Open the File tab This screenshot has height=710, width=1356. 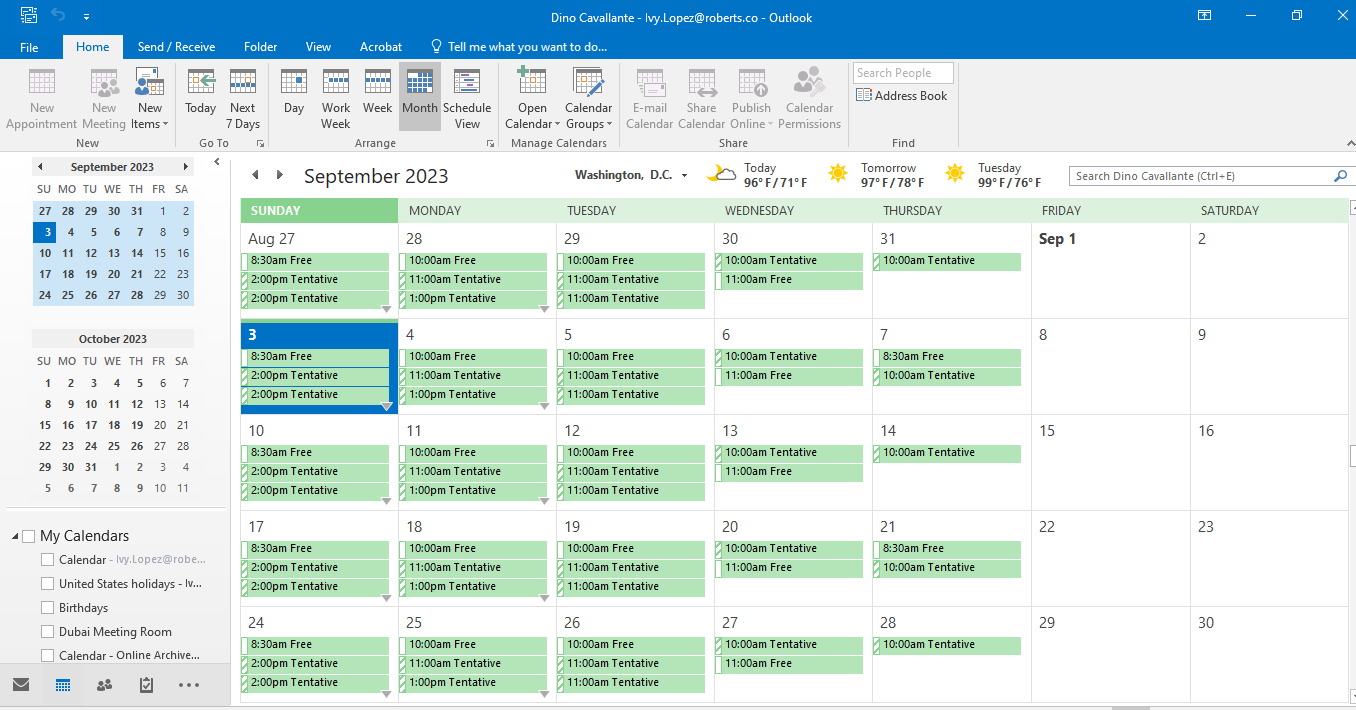coord(29,47)
